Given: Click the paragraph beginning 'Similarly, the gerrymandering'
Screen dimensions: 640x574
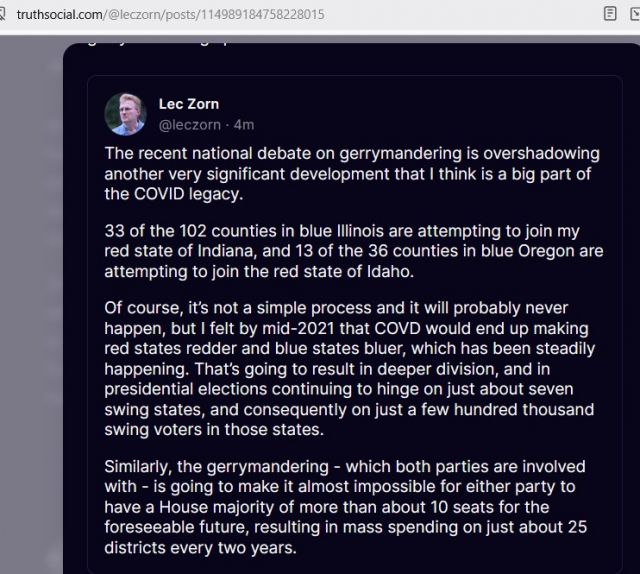Looking at the screenshot, I should pos(345,507).
